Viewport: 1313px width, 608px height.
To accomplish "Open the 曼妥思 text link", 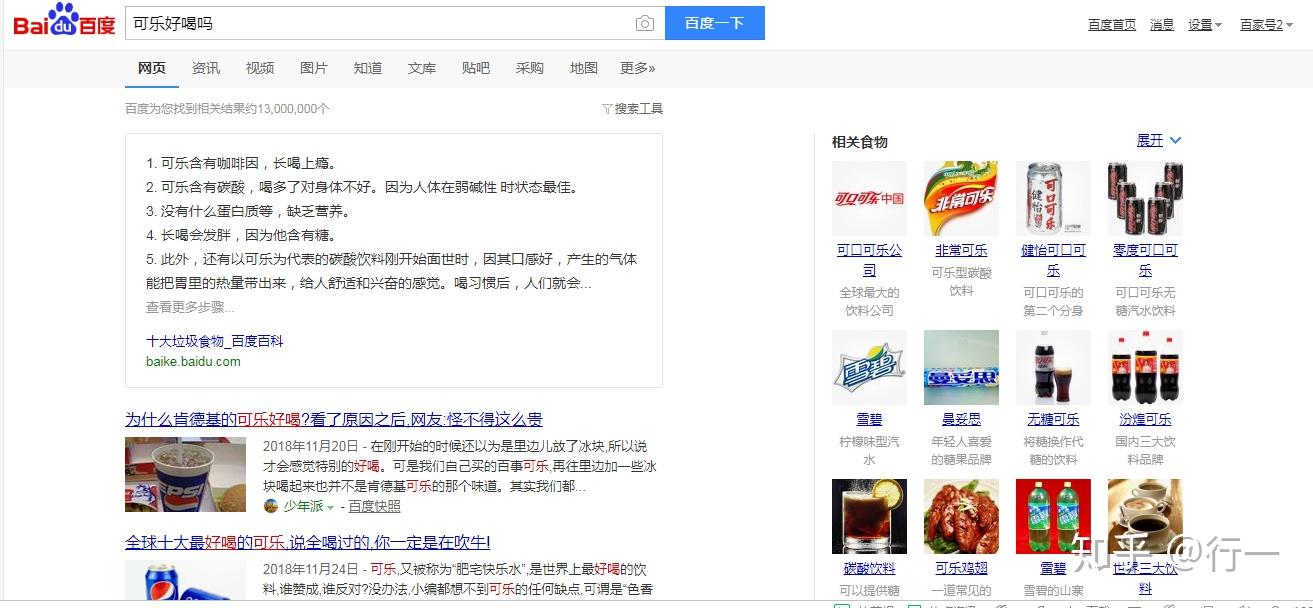I will tap(961, 419).
